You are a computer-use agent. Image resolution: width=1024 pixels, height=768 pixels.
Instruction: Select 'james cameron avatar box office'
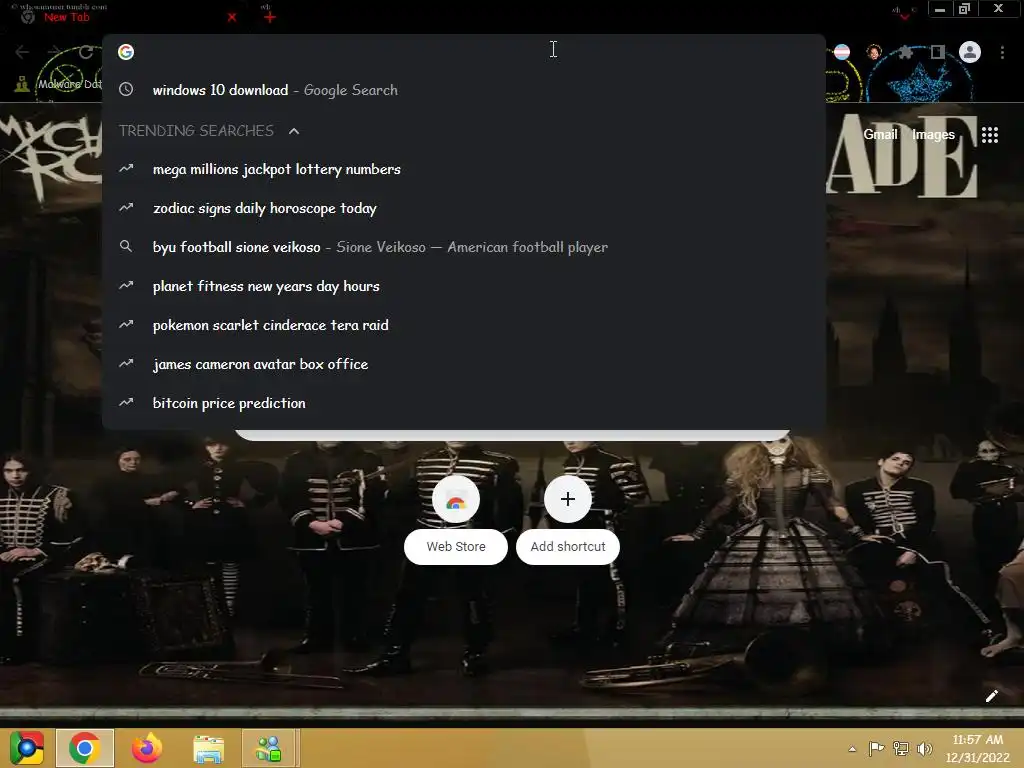[464, 364]
